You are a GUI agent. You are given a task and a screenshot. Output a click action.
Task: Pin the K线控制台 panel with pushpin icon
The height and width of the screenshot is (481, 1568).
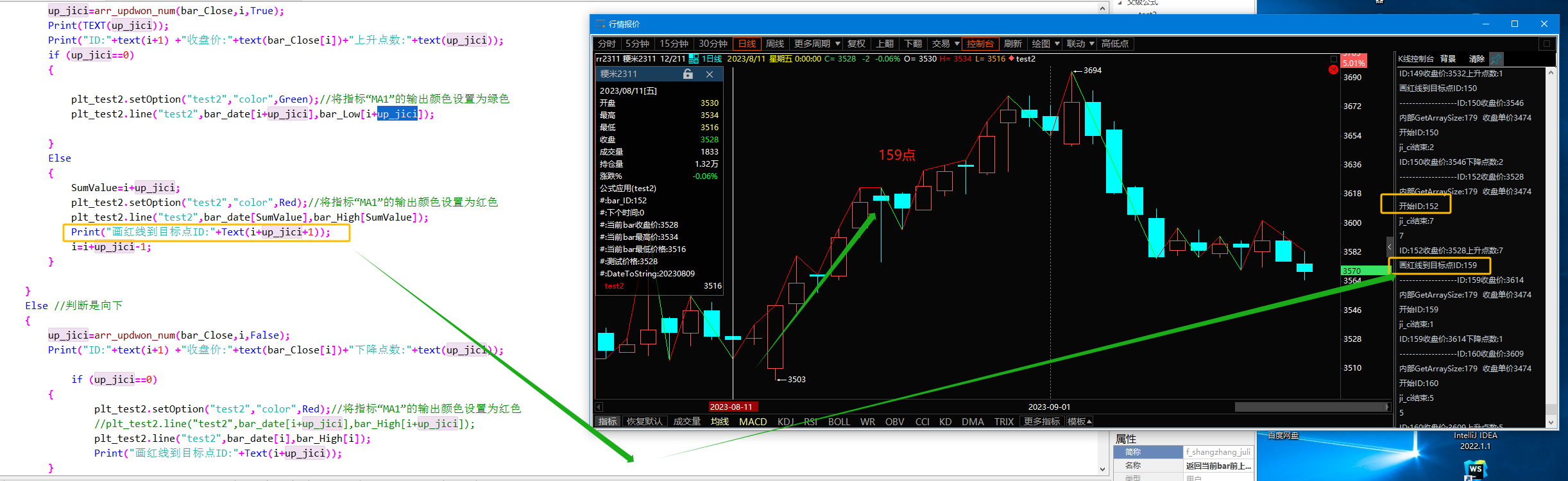[1496, 59]
